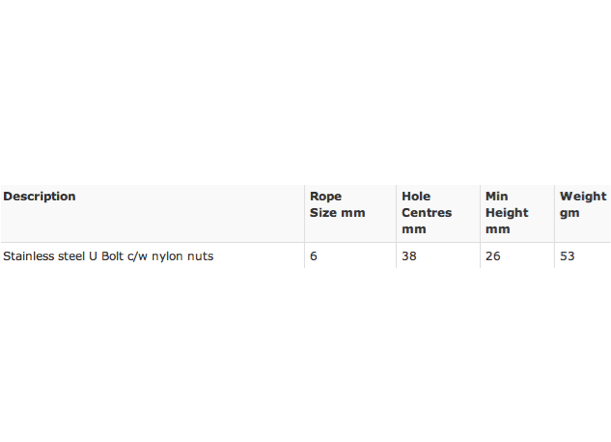The image size is (611, 442).
Task: Select the rope size value 6
Action: [x=314, y=256]
